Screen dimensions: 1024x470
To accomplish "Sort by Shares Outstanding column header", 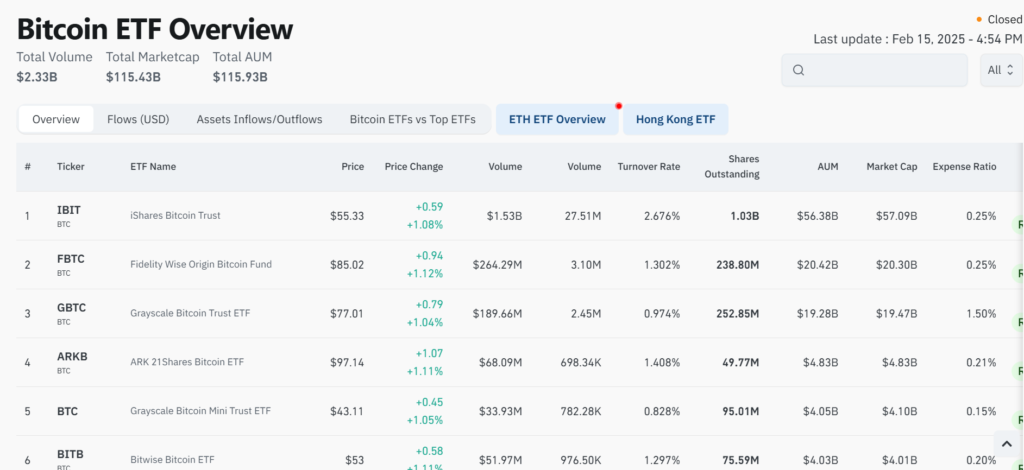I will point(732,166).
